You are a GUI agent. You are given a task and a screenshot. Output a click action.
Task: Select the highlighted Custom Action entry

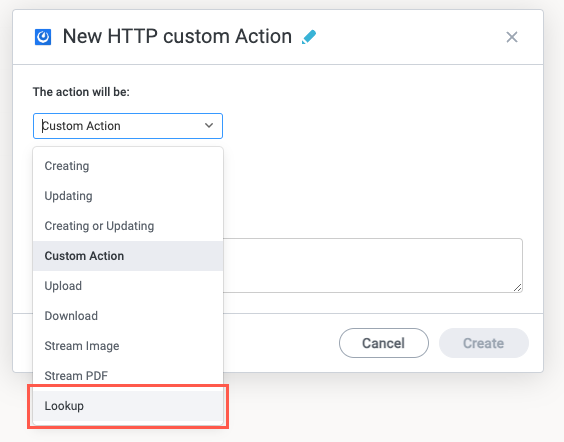128,256
